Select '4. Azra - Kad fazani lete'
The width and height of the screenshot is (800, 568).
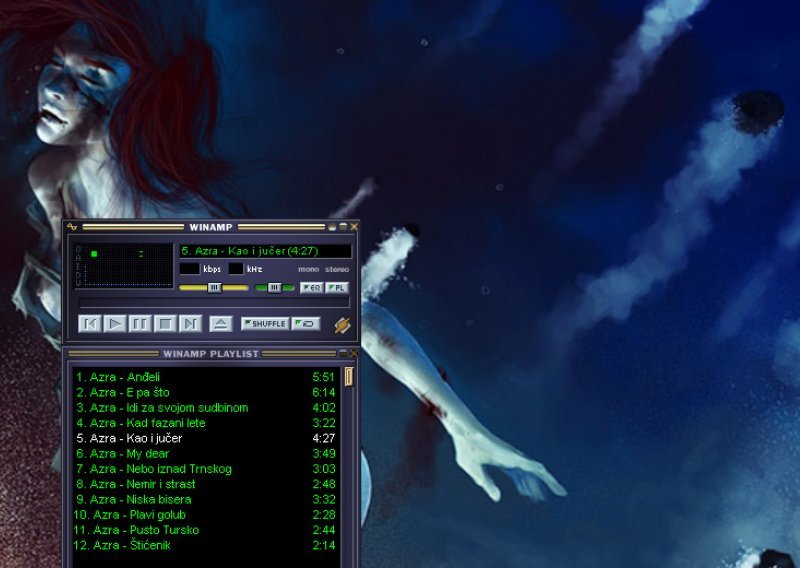coord(206,423)
